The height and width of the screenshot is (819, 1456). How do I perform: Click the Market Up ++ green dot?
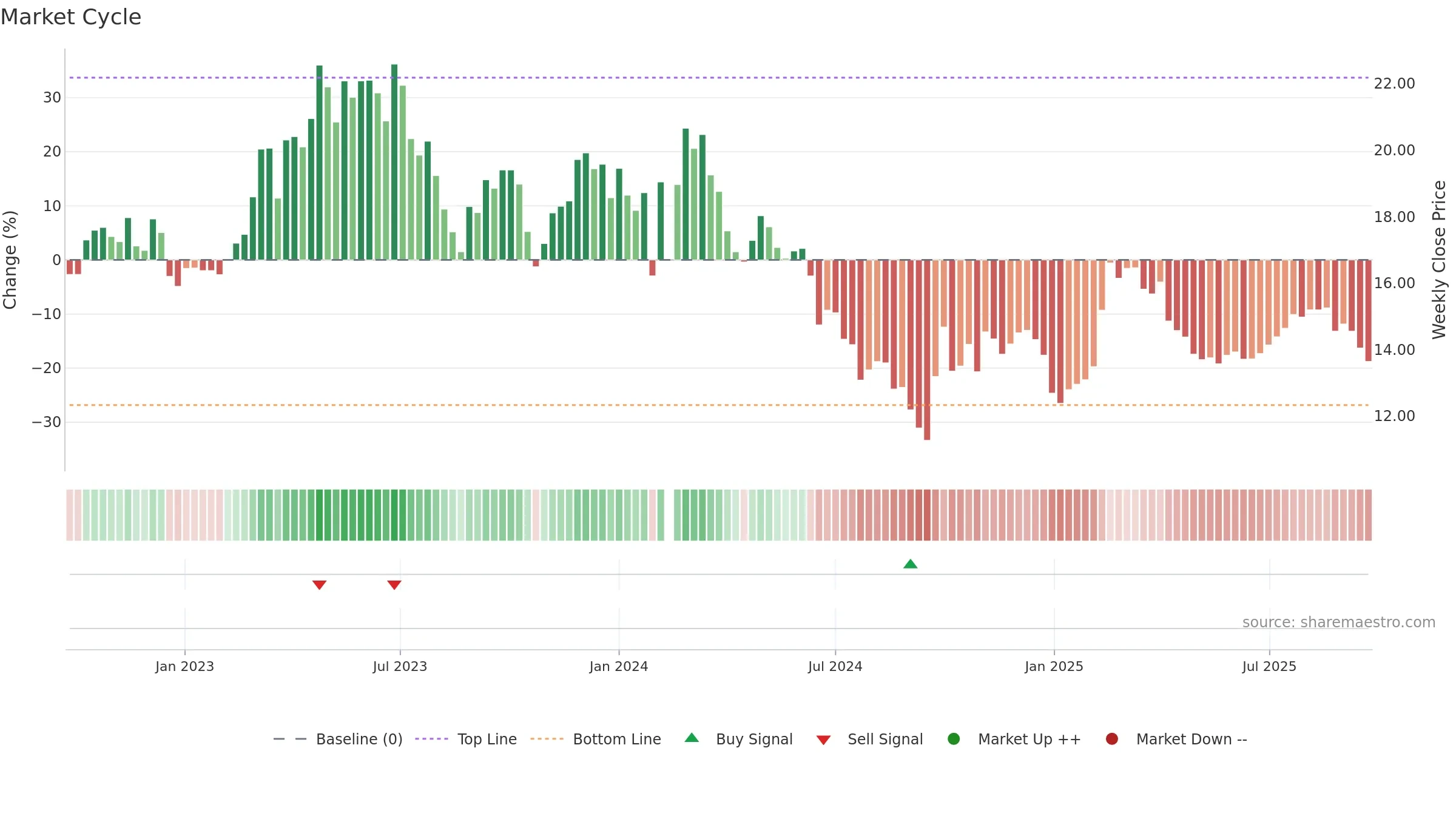(x=954, y=739)
